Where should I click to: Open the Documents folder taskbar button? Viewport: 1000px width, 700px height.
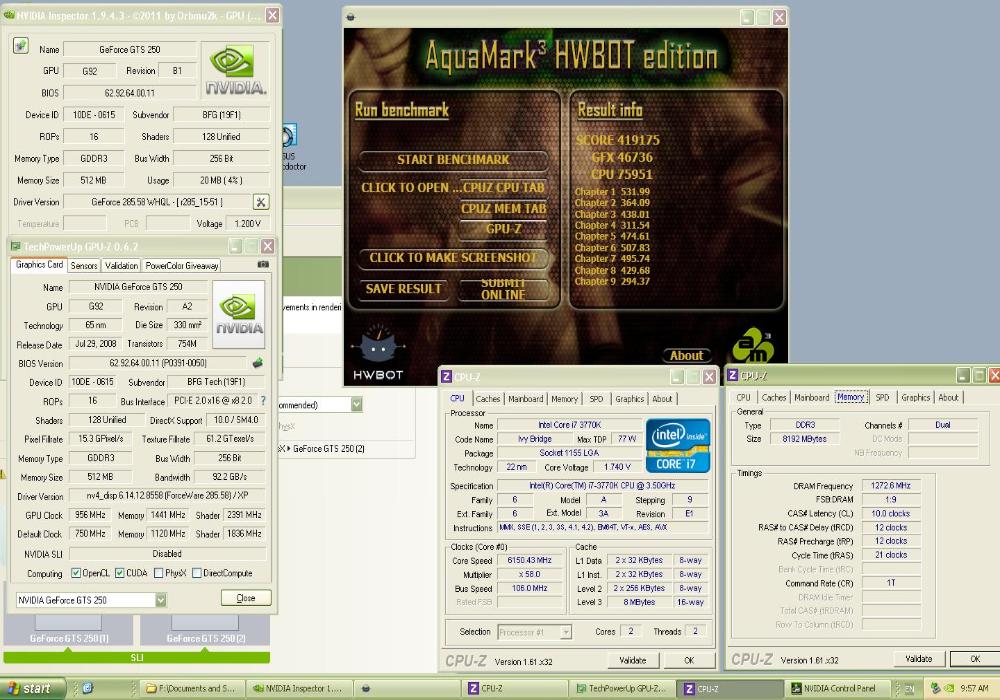point(191,689)
